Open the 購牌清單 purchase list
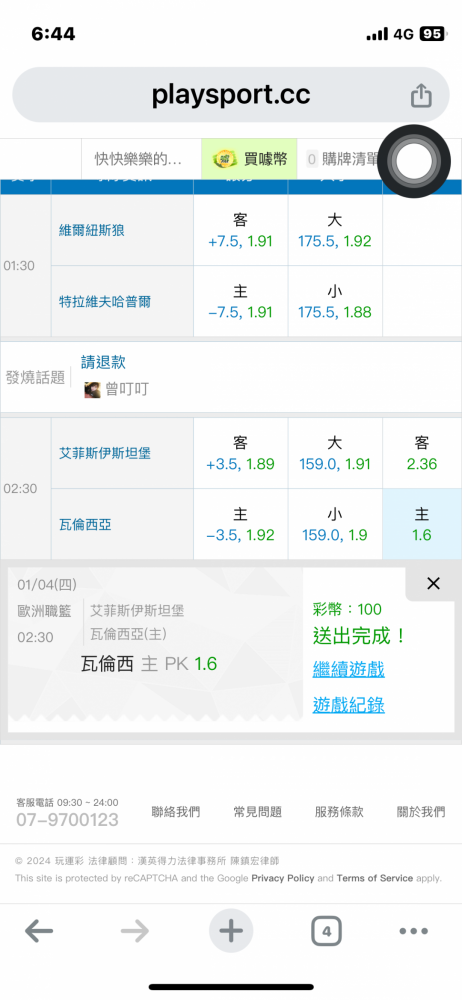This screenshot has height=1000, width=462. click(343, 159)
